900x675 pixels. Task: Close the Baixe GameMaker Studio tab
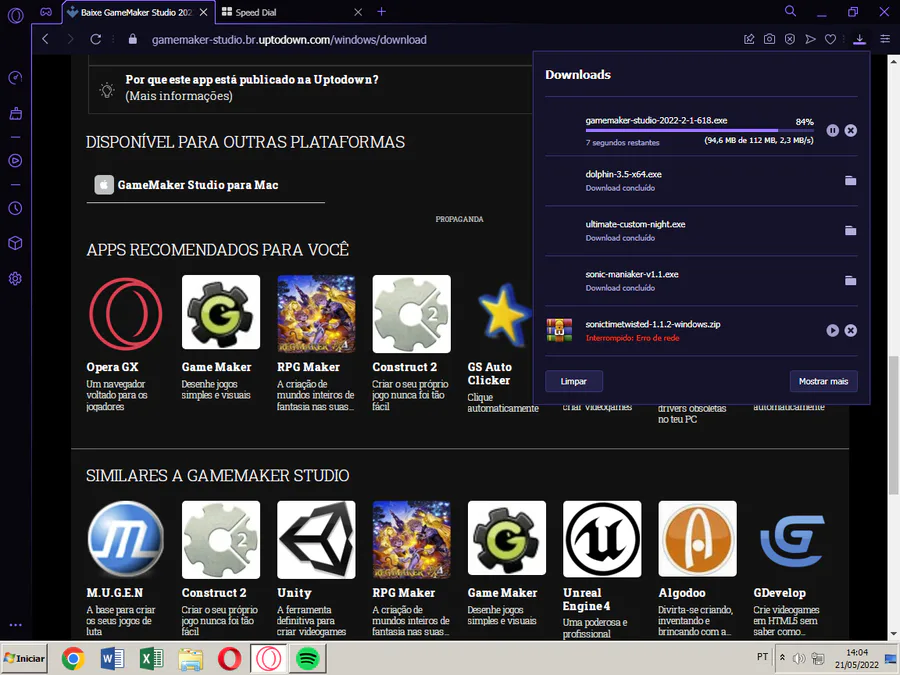pos(204,12)
